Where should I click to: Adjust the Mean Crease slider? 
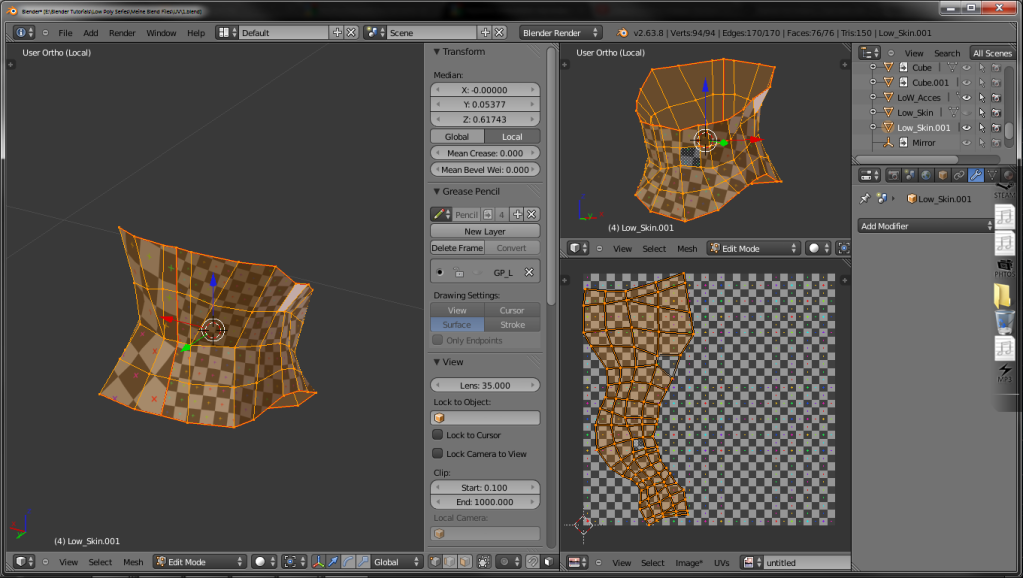485,153
